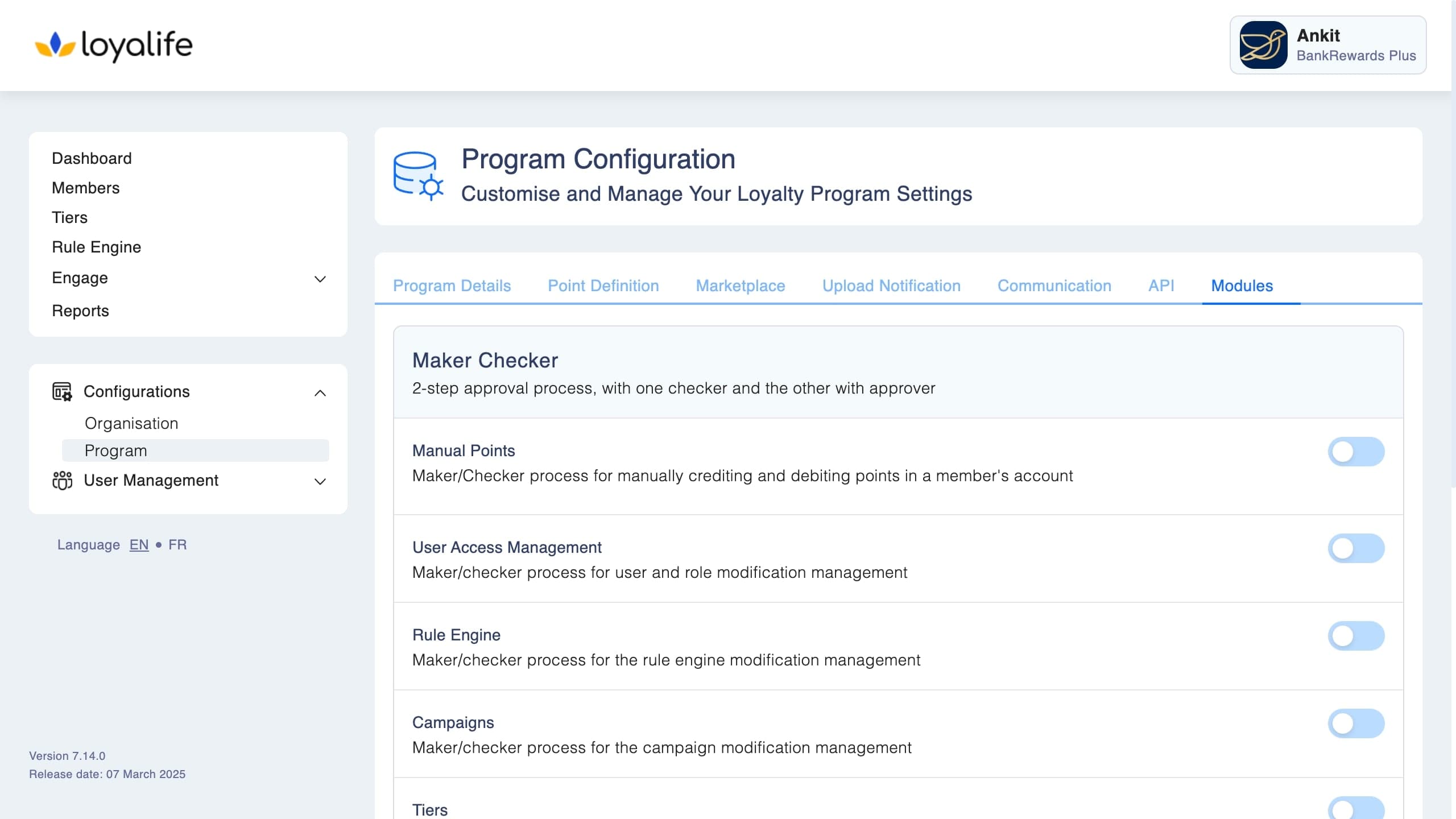The image size is (1456, 819).
Task: Go to the Upload Notification tab
Action: [x=891, y=286]
